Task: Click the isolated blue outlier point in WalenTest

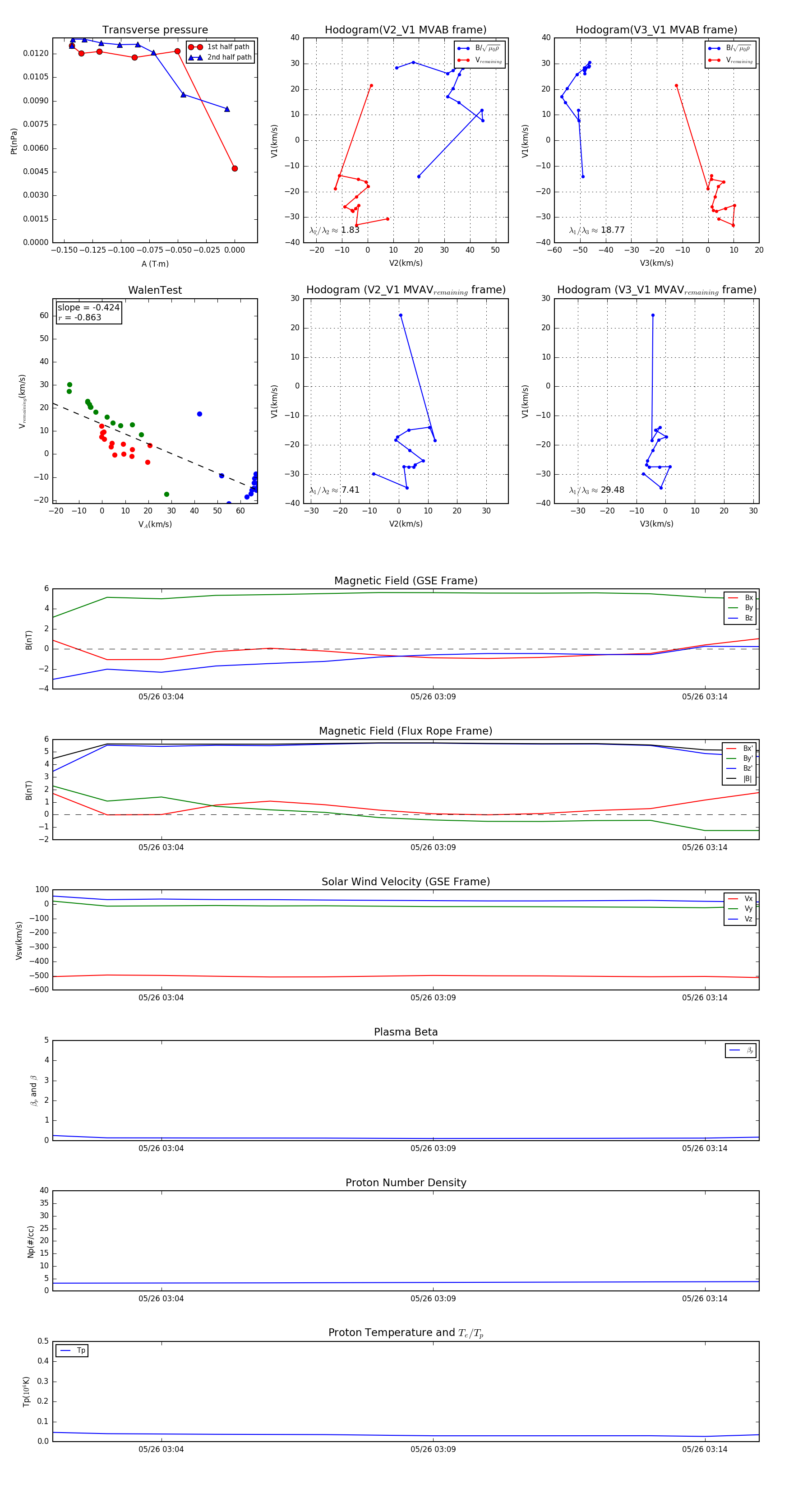Action: (x=199, y=414)
